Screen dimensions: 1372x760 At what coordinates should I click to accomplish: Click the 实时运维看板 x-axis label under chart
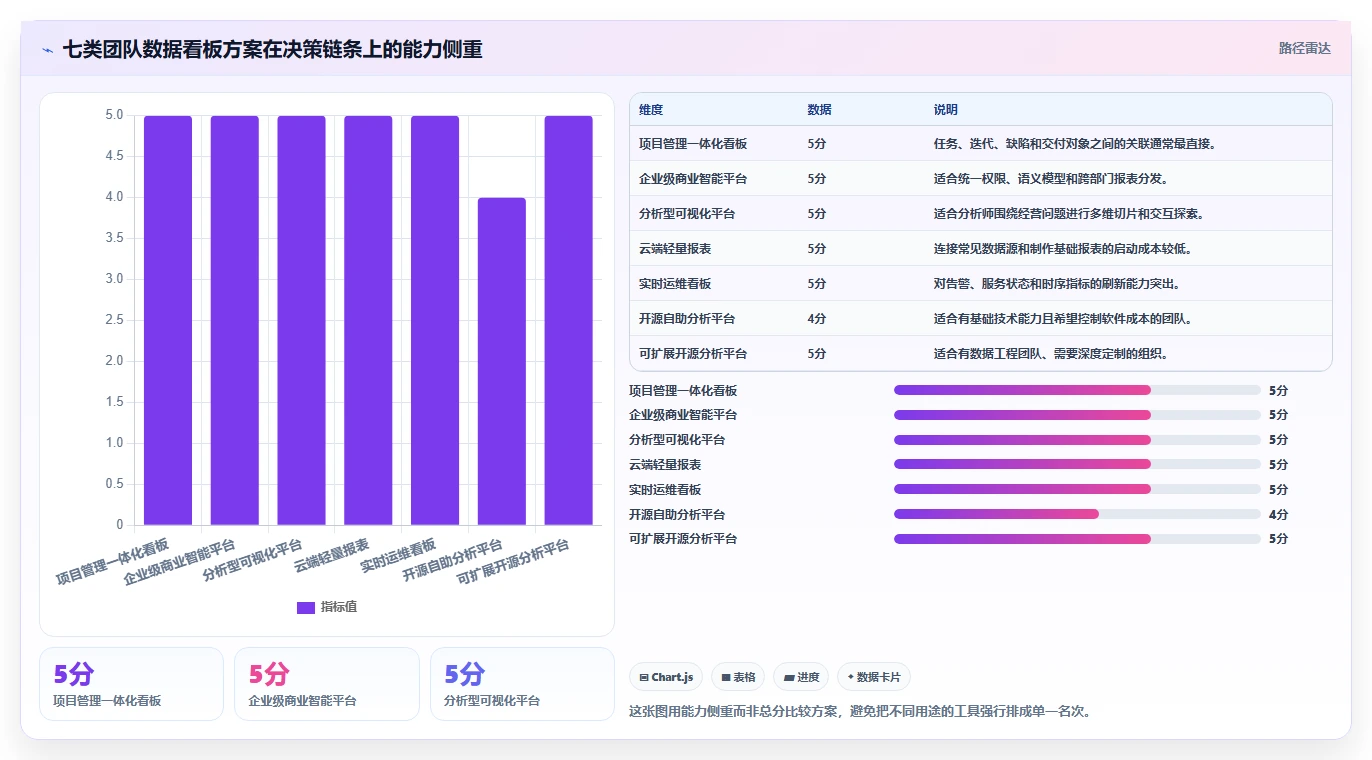click(398, 555)
